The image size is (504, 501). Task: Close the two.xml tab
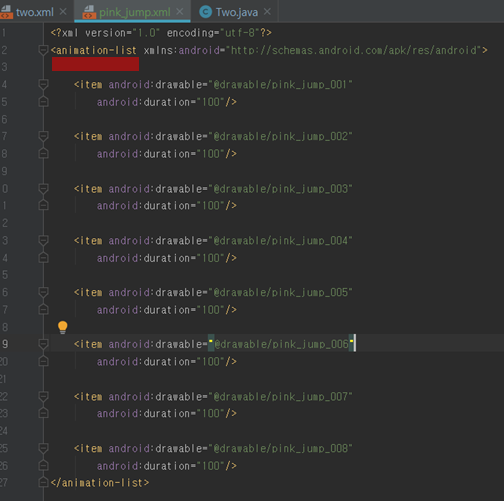click(x=63, y=12)
